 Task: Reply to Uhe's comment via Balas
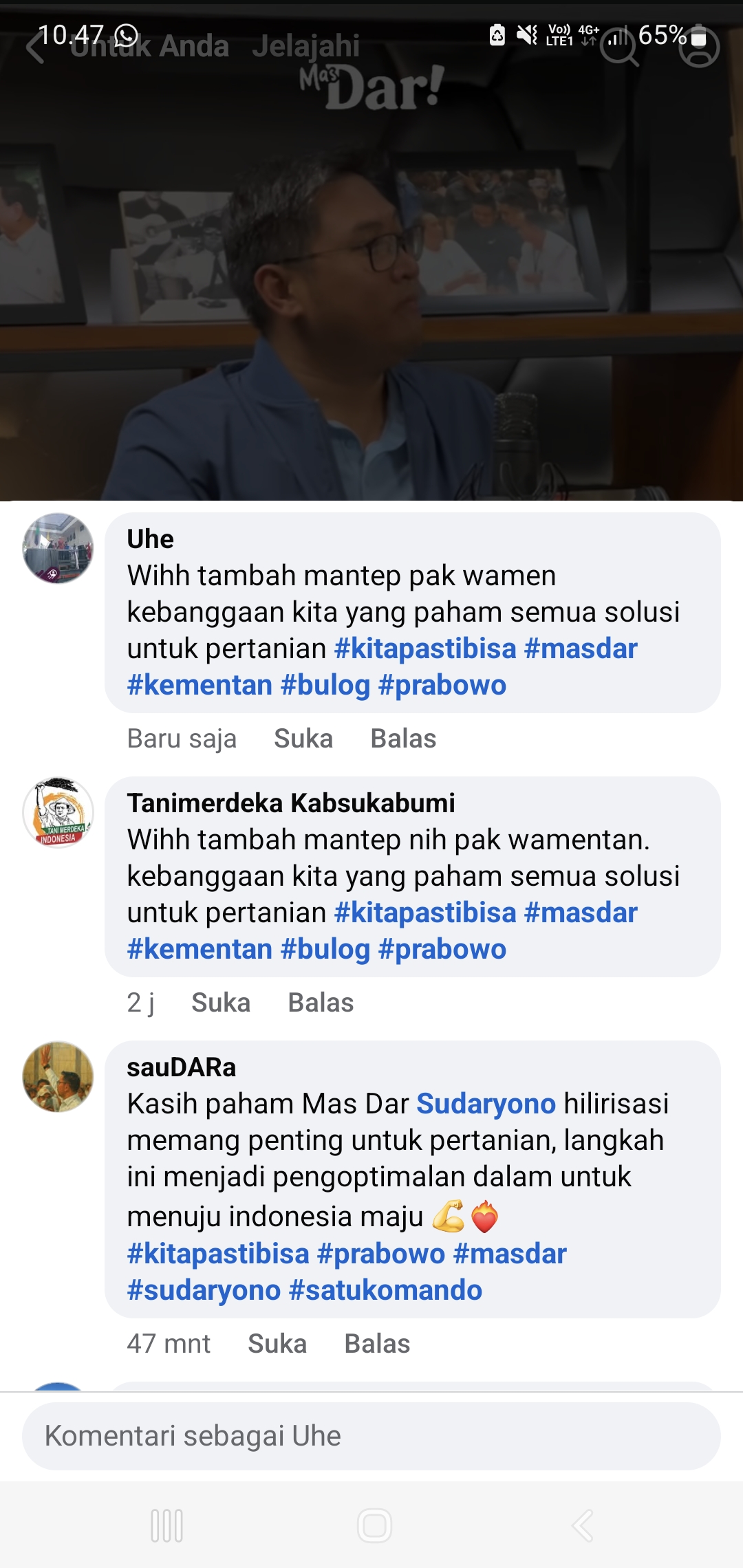click(403, 739)
